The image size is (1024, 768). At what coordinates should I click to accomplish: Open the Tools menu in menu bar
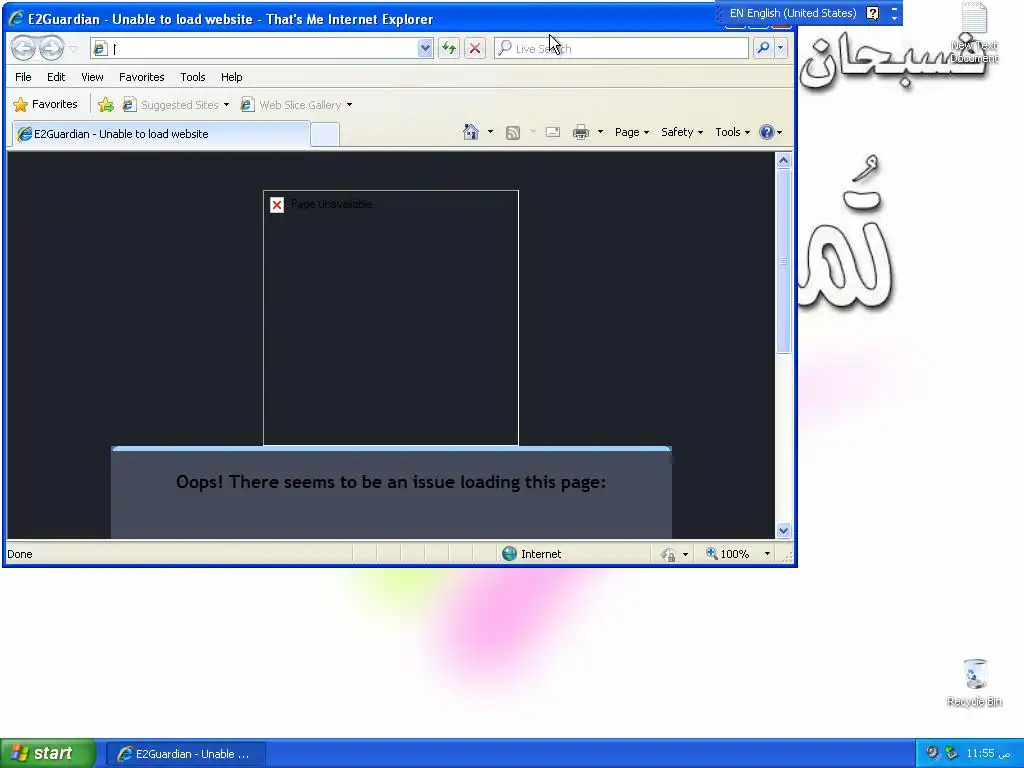[193, 77]
